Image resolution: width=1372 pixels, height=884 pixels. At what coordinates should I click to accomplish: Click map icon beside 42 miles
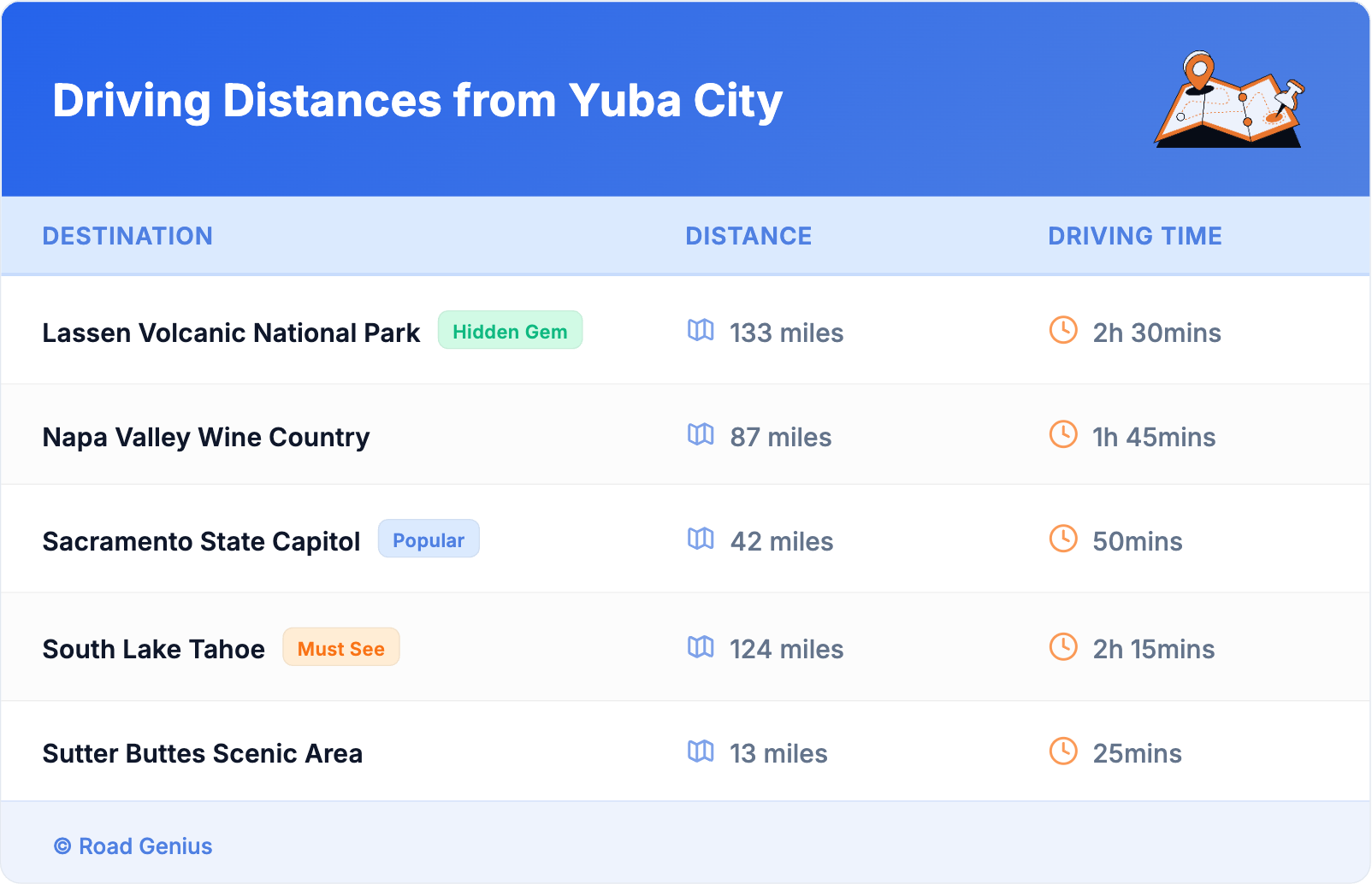point(701,539)
